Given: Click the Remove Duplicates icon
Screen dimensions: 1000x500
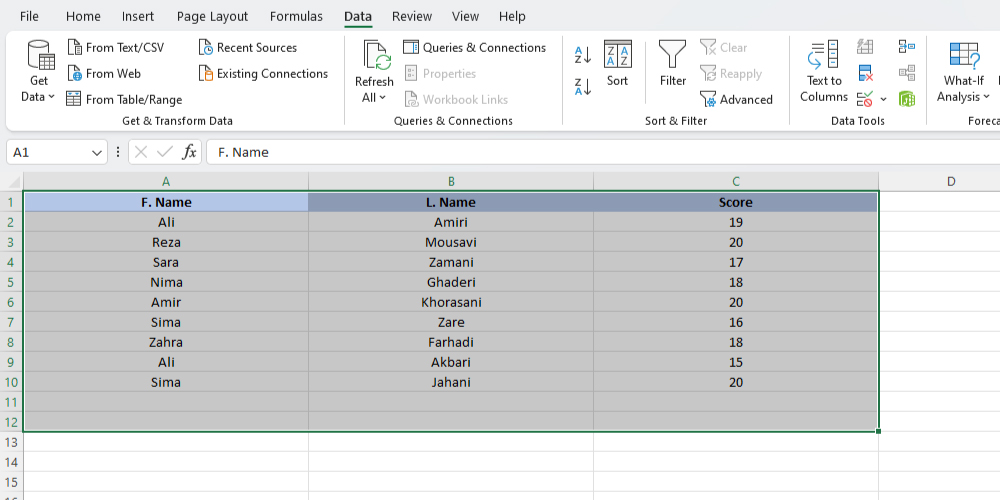Looking at the screenshot, I should point(866,73).
